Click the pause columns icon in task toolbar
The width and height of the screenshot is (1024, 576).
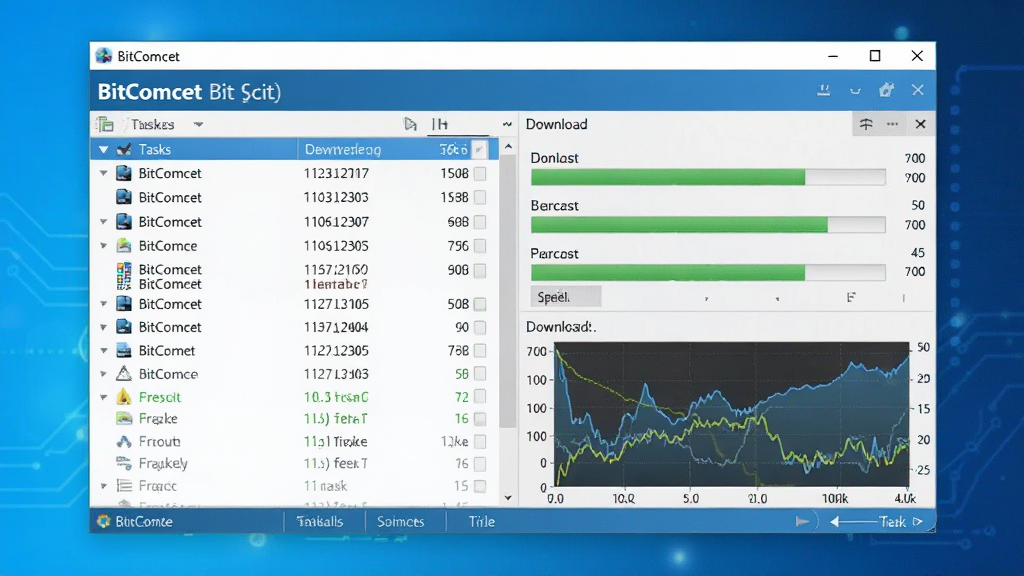440,124
